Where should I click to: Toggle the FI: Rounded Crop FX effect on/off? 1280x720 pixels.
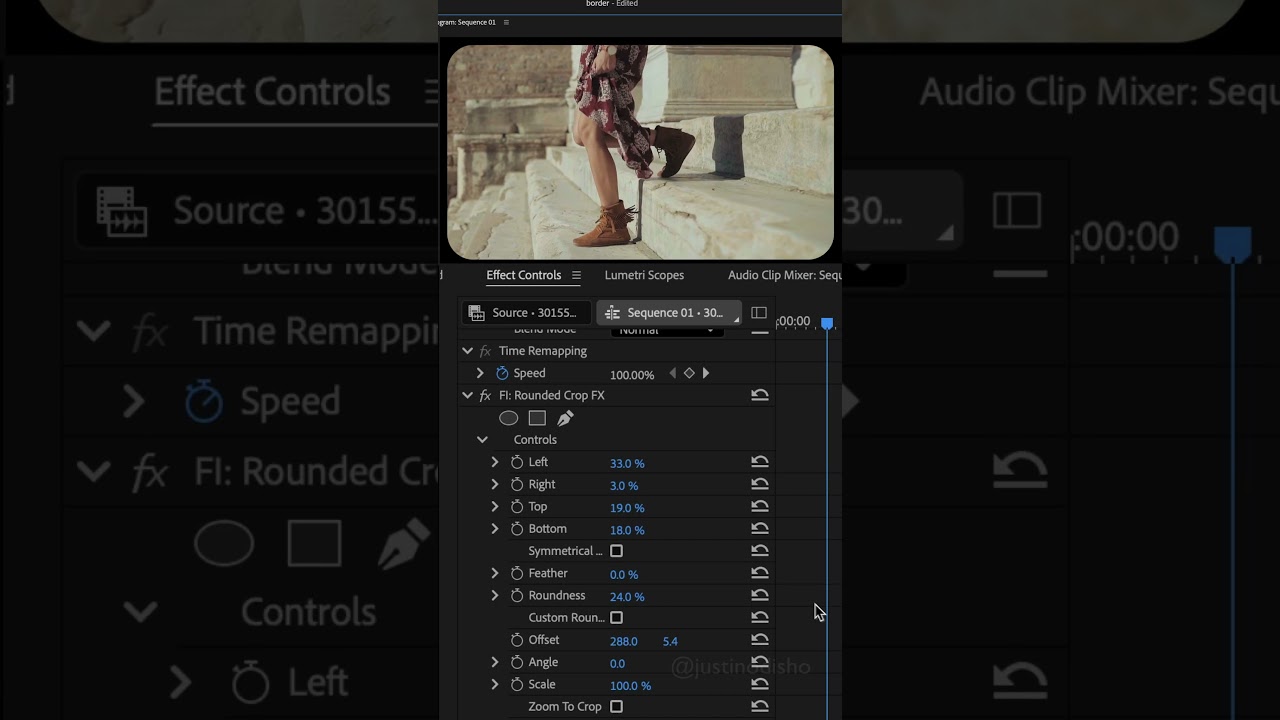click(485, 395)
